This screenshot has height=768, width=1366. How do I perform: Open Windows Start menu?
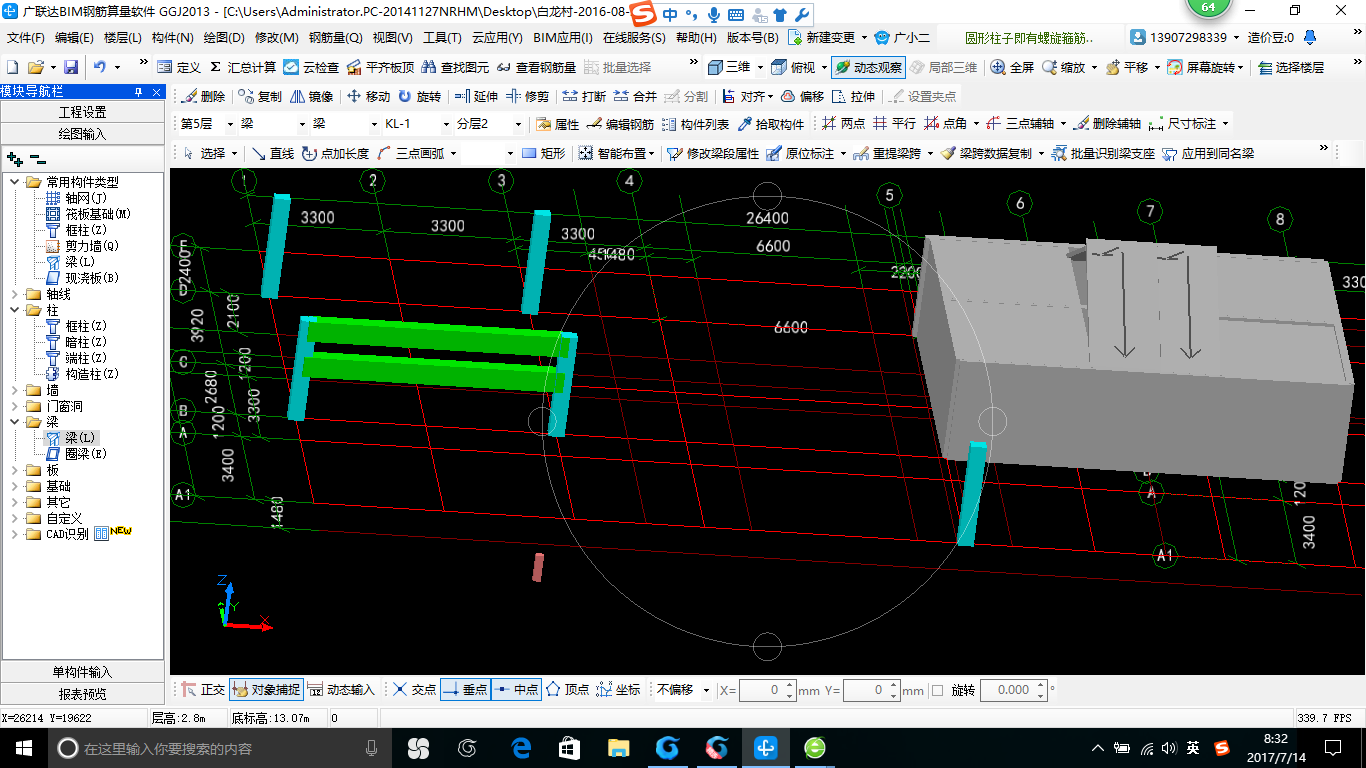pyautogui.click(x=23, y=748)
